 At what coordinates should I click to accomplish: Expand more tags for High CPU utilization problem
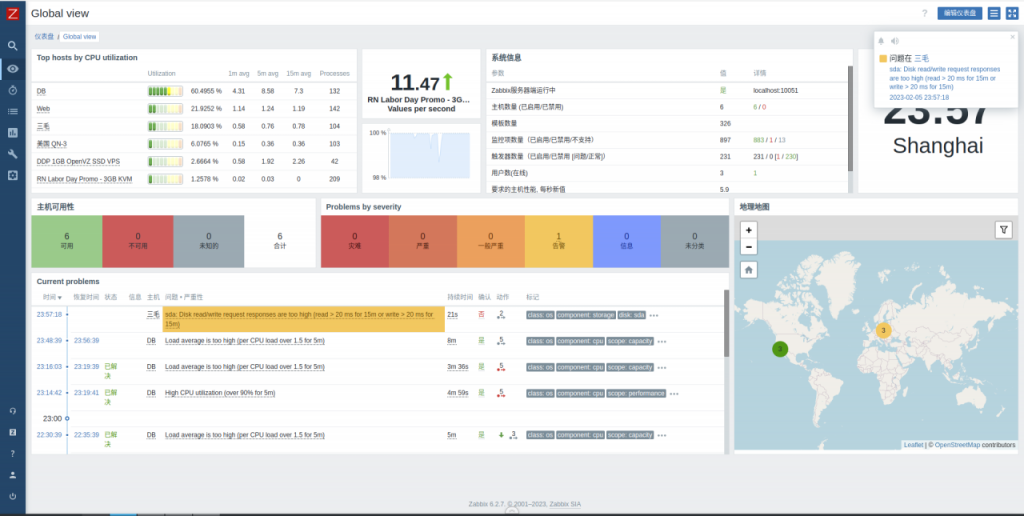(674, 394)
